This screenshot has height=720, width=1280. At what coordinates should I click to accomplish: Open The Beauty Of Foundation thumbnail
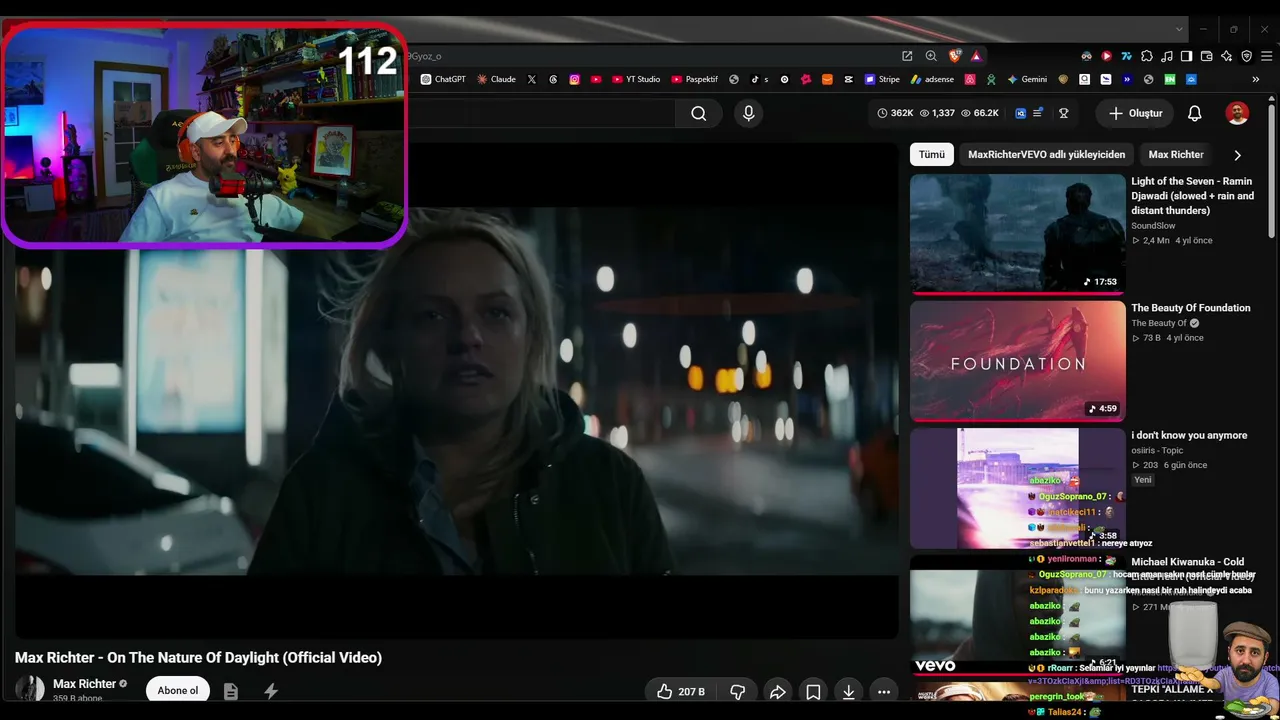point(1018,361)
